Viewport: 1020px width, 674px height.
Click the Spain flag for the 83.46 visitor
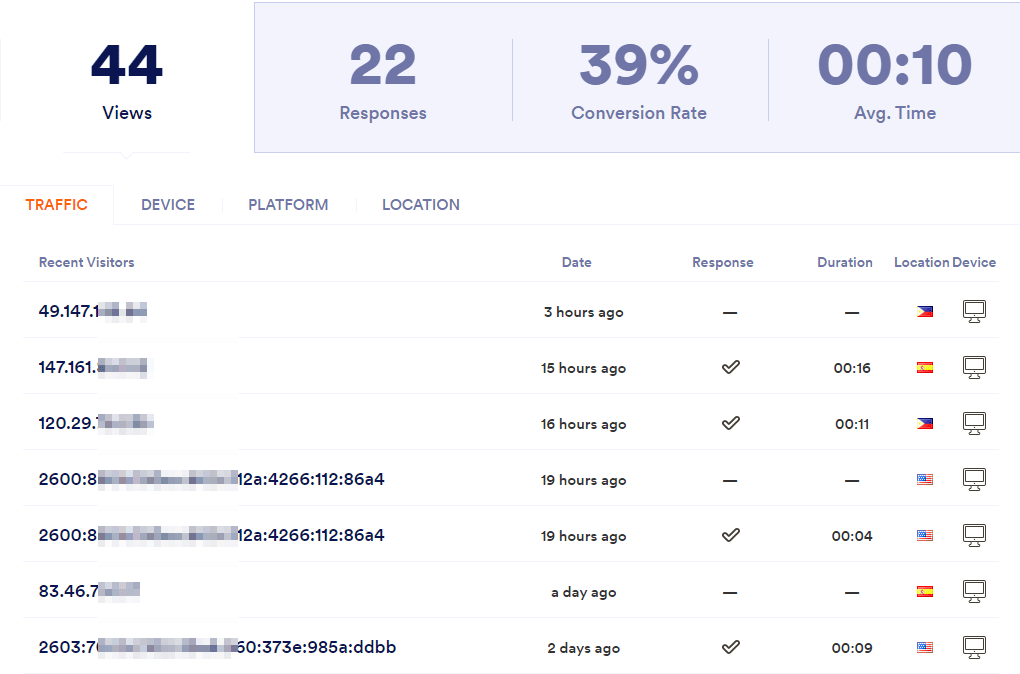(924, 591)
